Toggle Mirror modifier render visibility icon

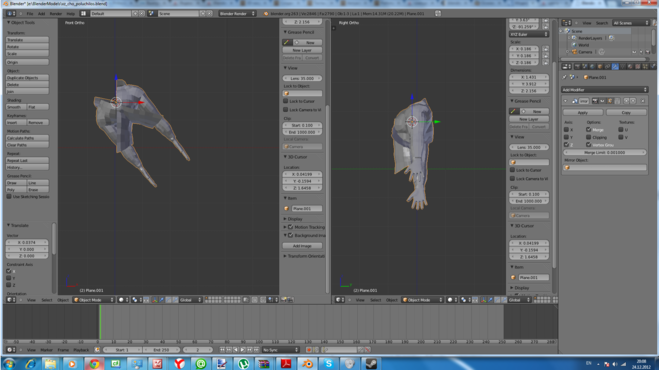click(595, 101)
